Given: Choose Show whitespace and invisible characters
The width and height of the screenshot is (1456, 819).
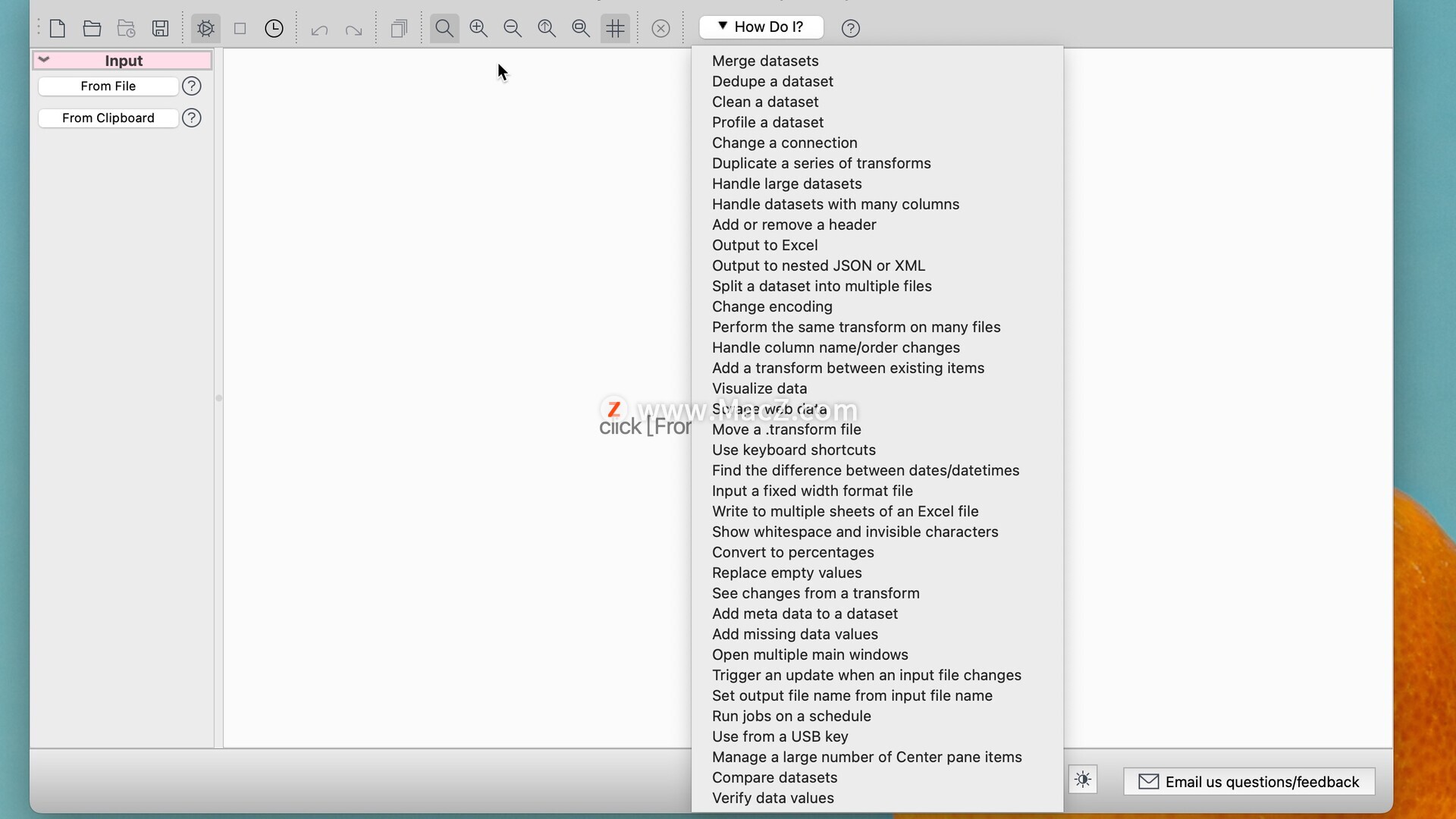Looking at the screenshot, I should pos(877,532).
